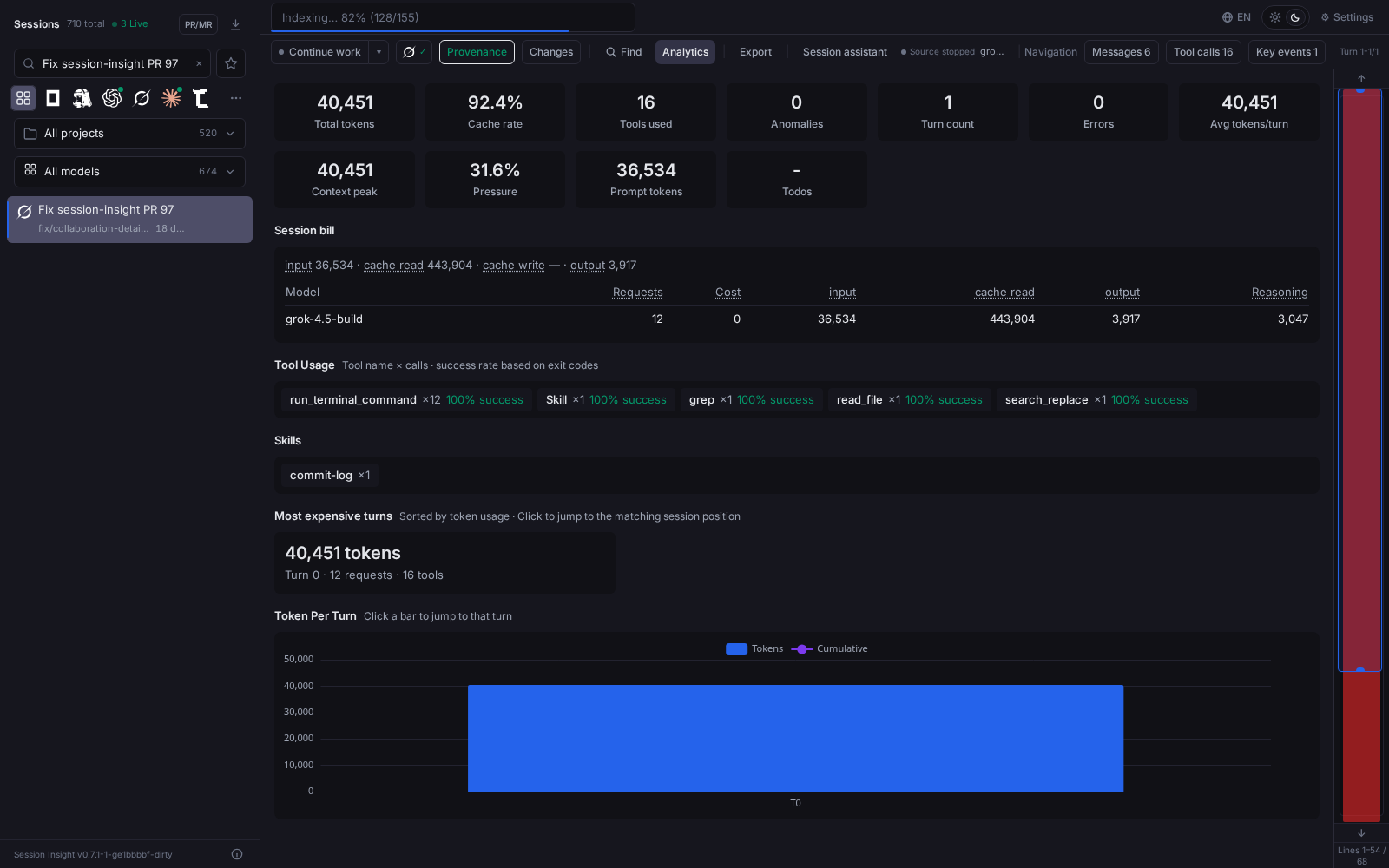Screen dimensions: 1389x868
Task: Click the run_terminal_command tool chip
Action: point(406,400)
